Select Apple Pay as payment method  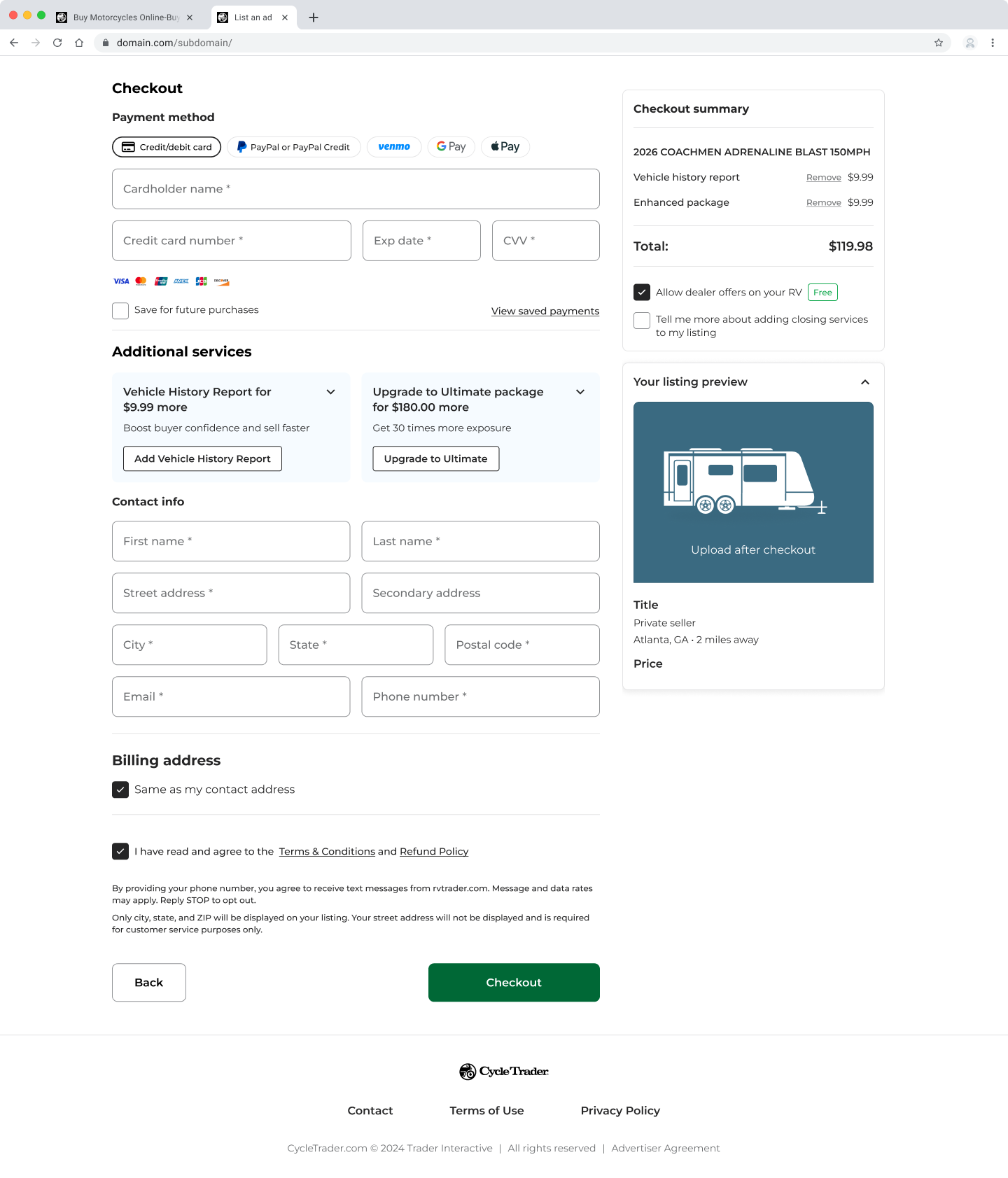click(x=505, y=147)
